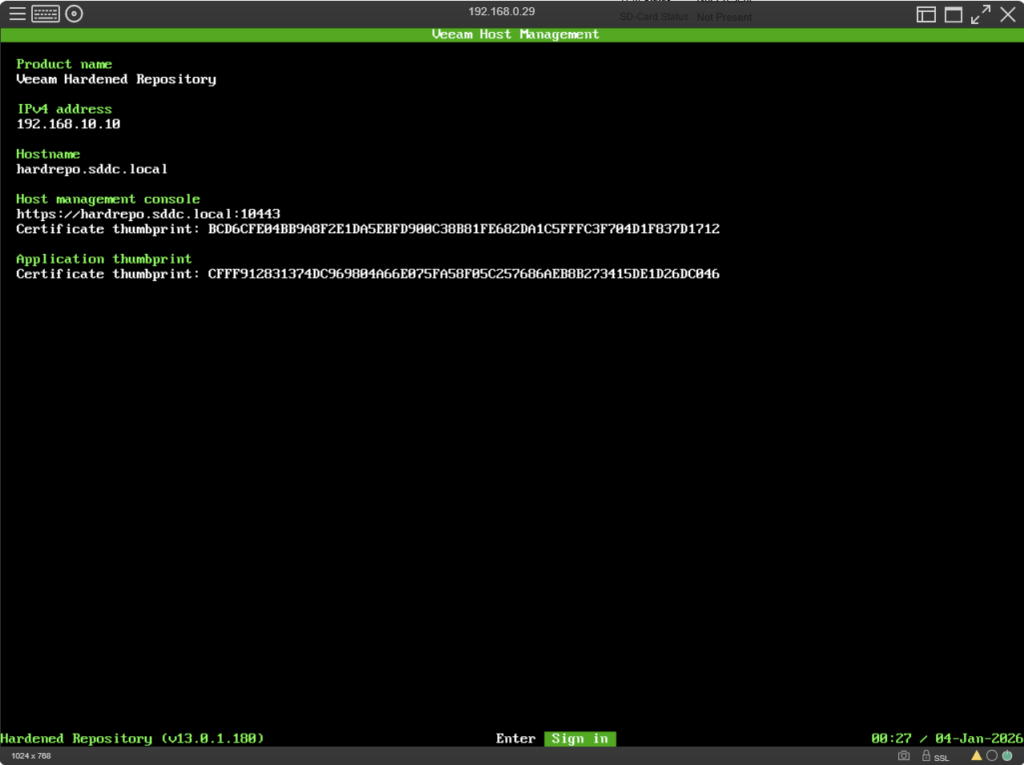The width and height of the screenshot is (1024, 765).
Task: Click the virtual media disc icon
Action: click(x=74, y=14)
